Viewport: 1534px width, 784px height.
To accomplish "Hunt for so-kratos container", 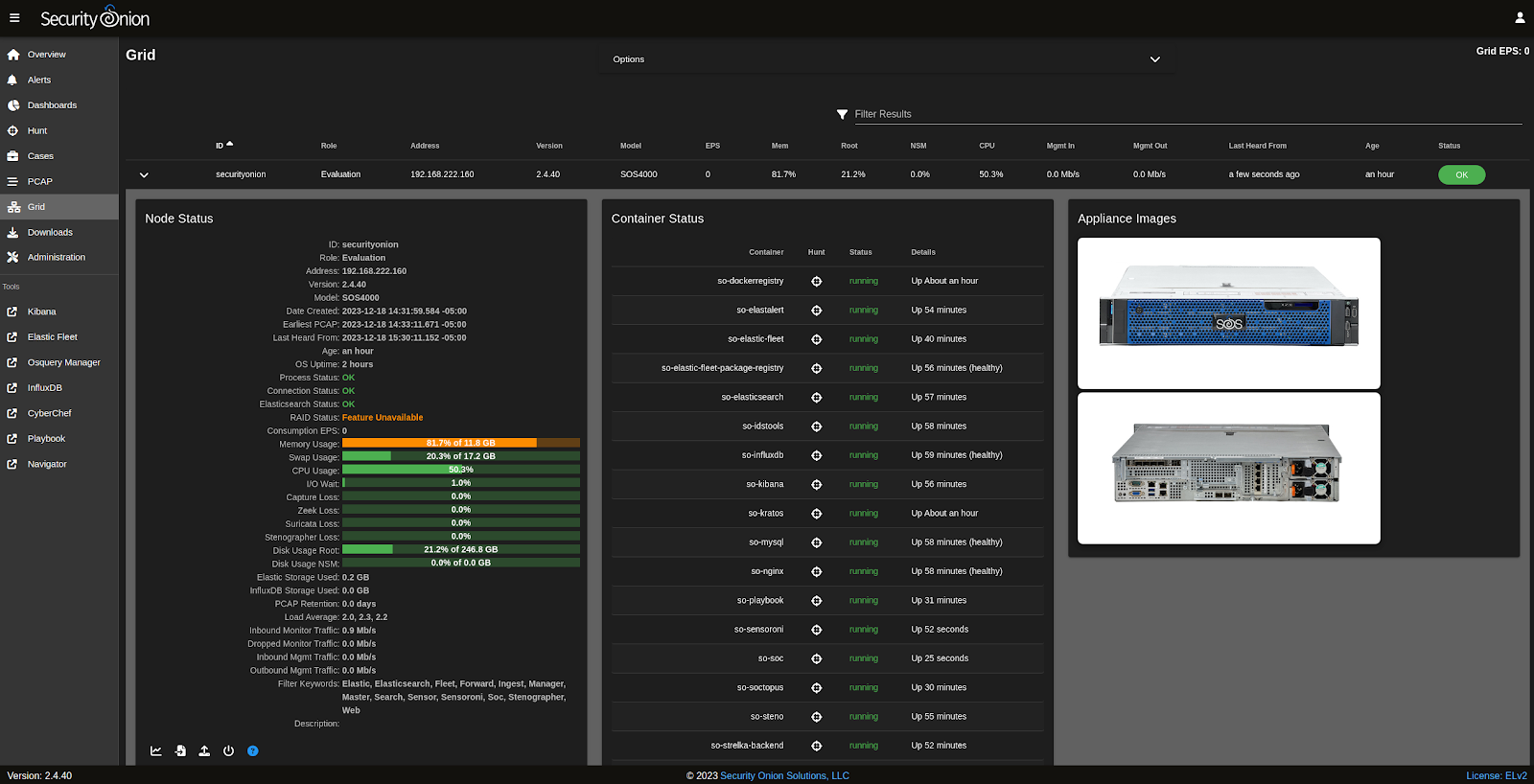I will tap(817, 514).
